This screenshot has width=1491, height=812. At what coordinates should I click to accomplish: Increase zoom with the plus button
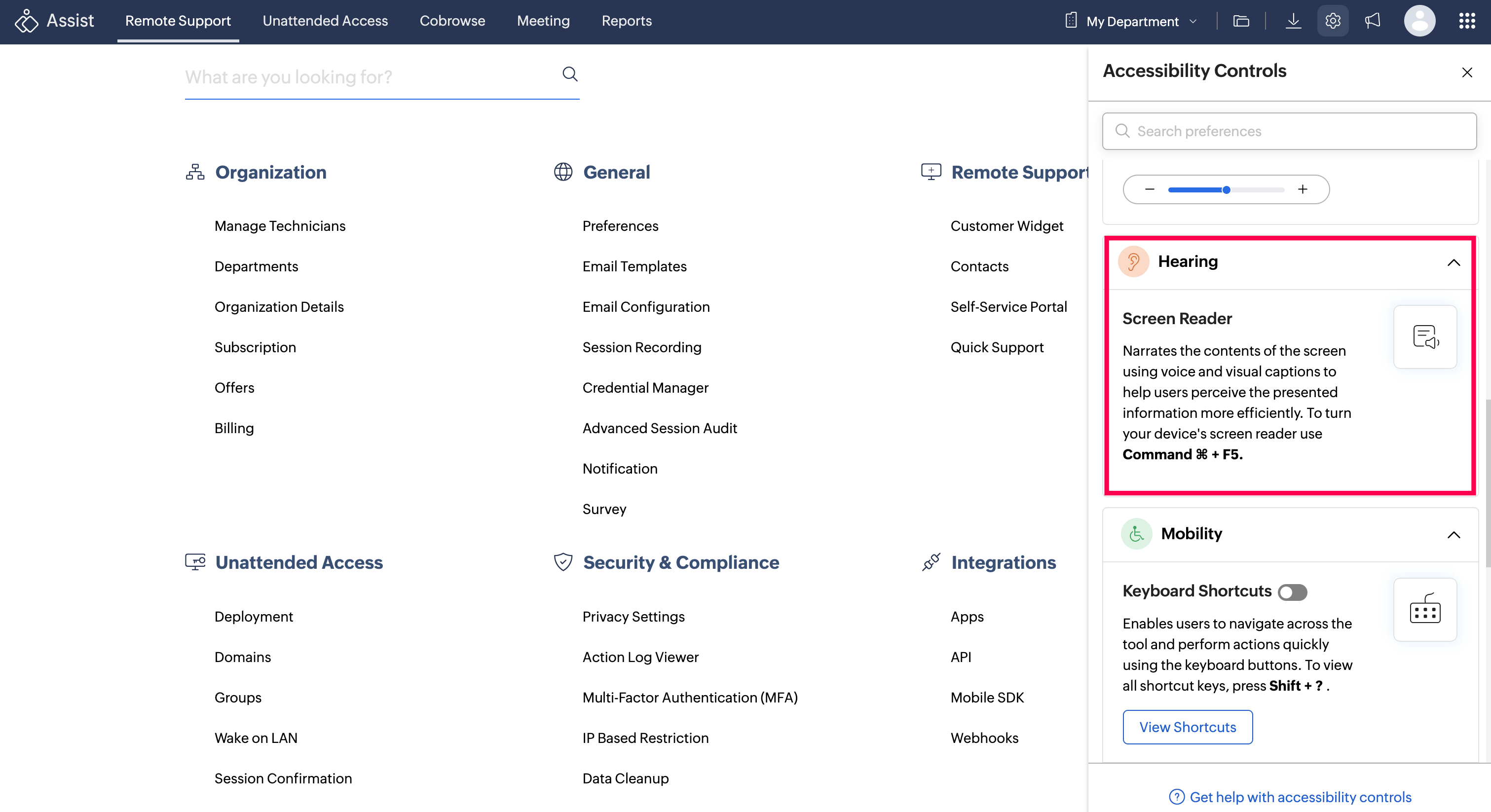1303,189
